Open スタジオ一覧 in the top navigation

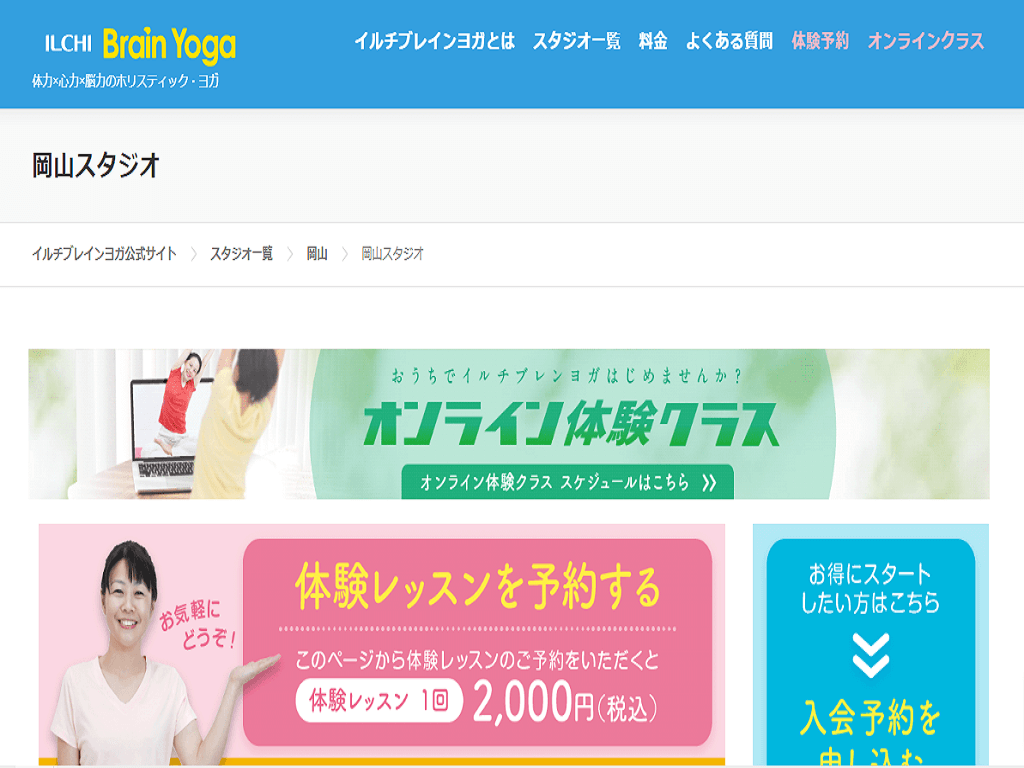click(576, 41)
